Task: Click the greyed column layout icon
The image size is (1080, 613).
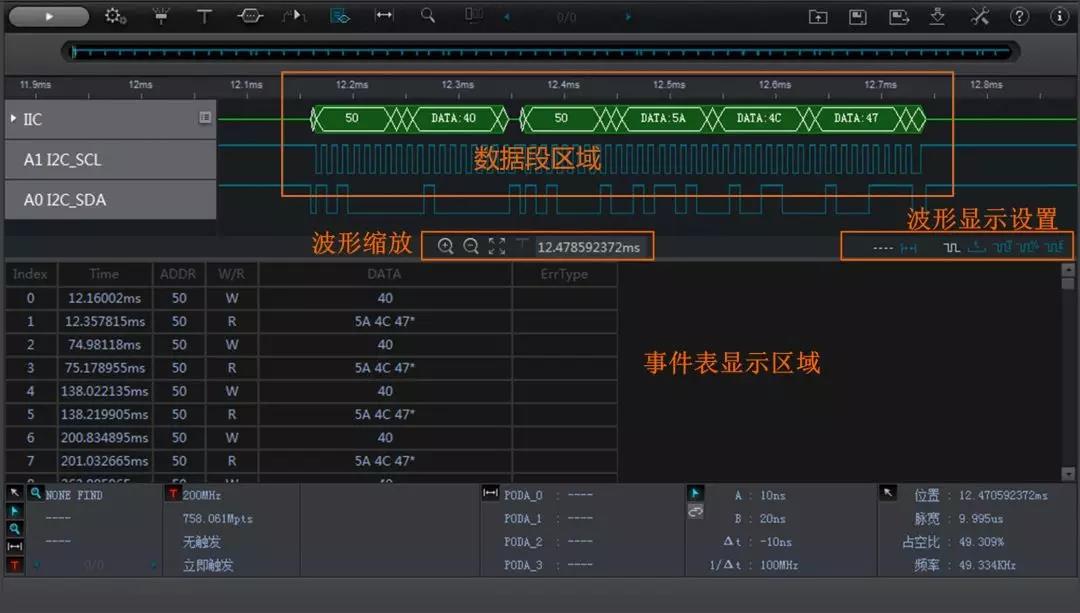Action: pos(474,15)
